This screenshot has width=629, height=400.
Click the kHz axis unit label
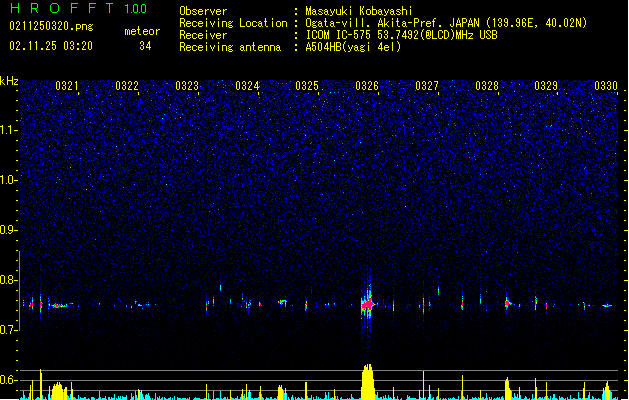[x=9, y=81]
